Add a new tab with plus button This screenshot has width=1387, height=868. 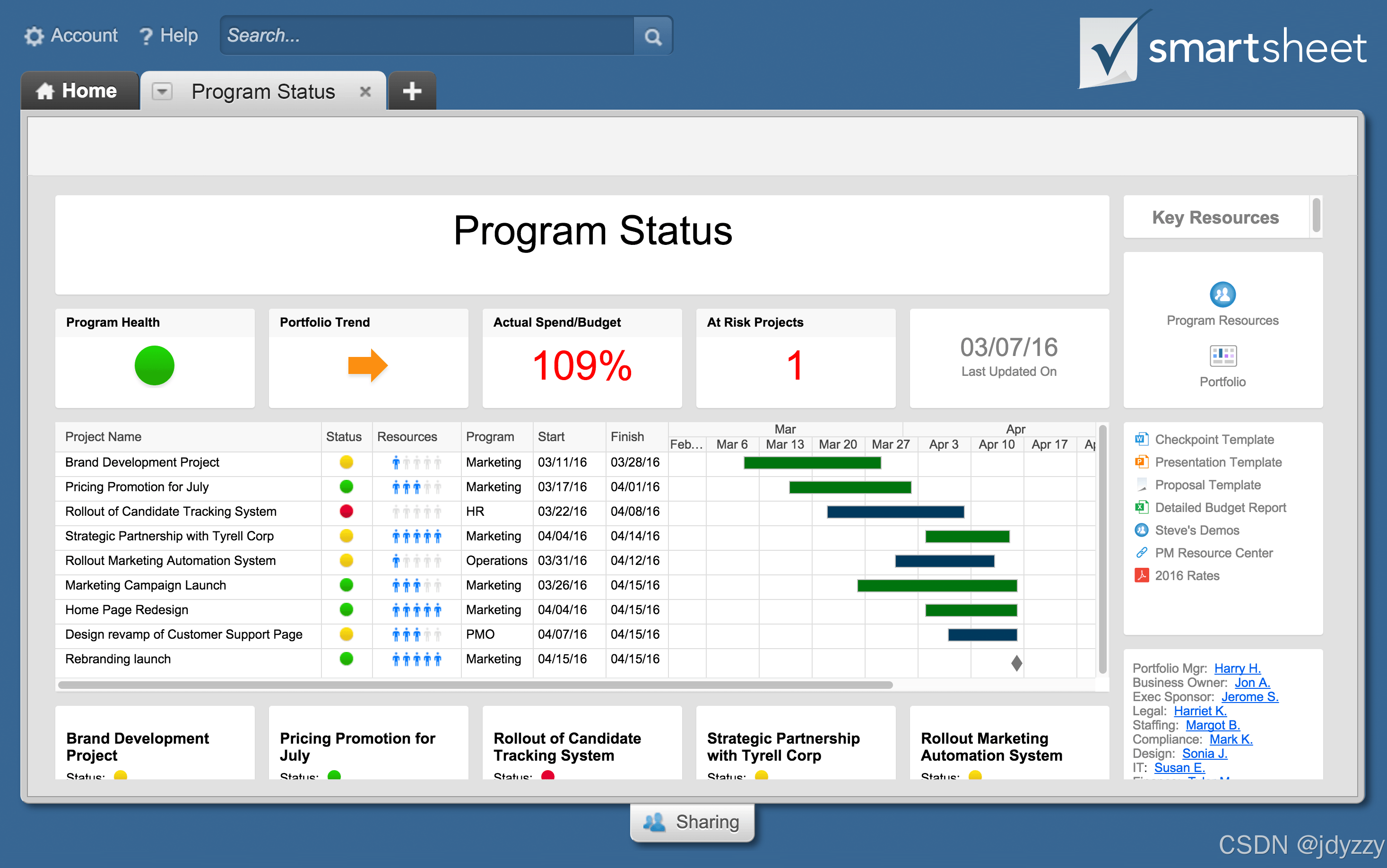[x=411, y=91]
